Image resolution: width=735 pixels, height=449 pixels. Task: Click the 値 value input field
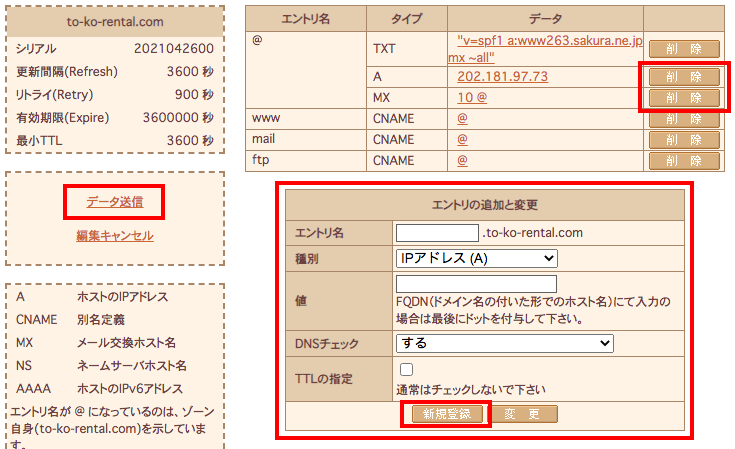(x=476, y=284)
